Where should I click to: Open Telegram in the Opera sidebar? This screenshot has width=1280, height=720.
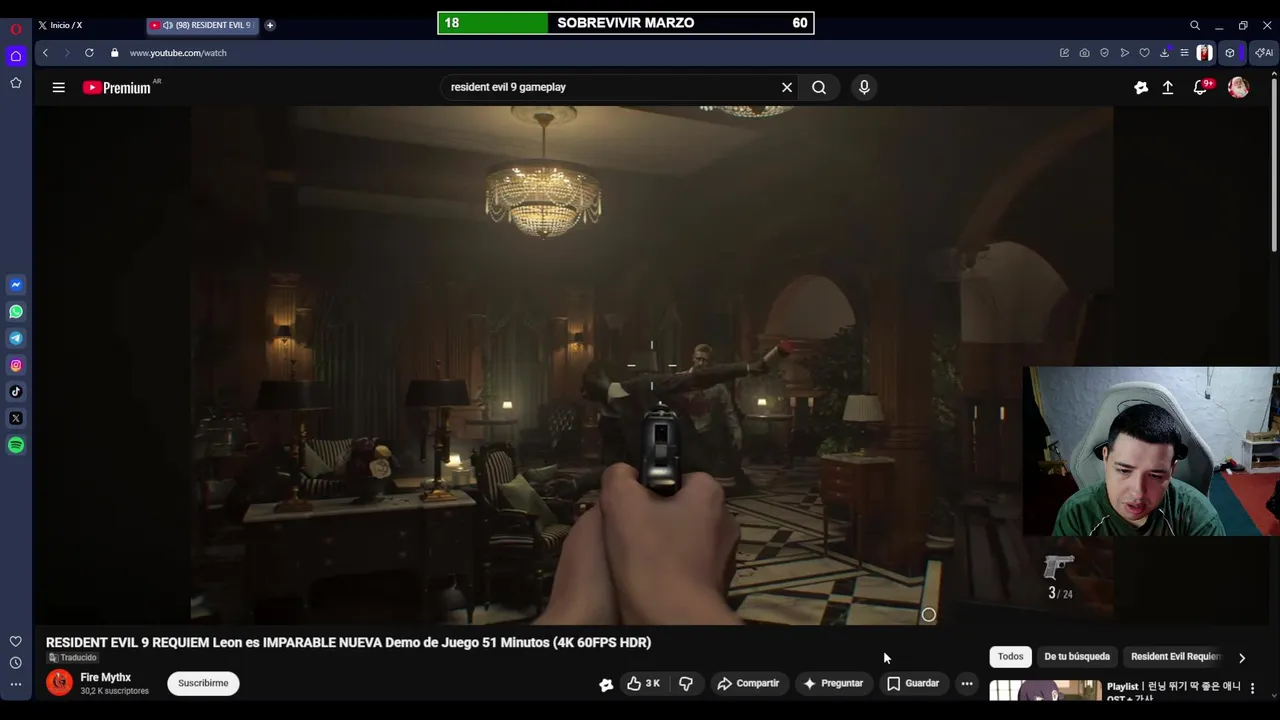pos(16,338)
